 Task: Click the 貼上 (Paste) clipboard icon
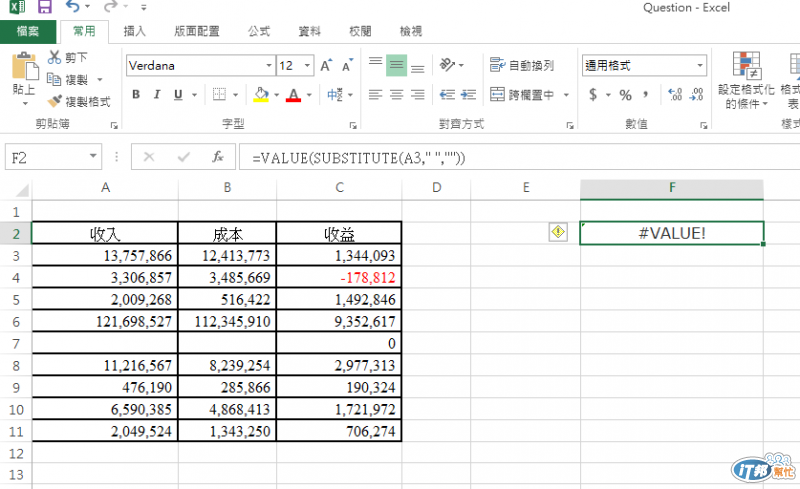(24, 66)
